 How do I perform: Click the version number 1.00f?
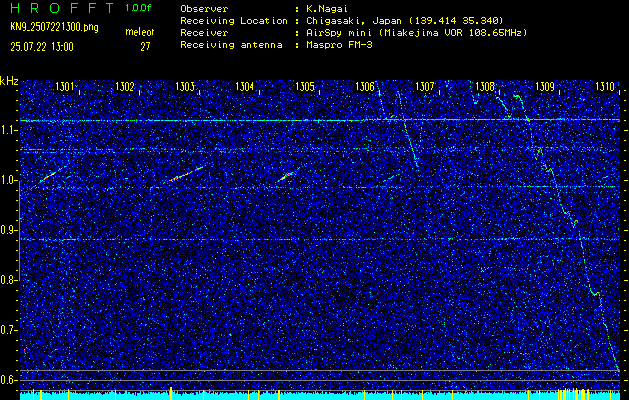tap(138, 8)
